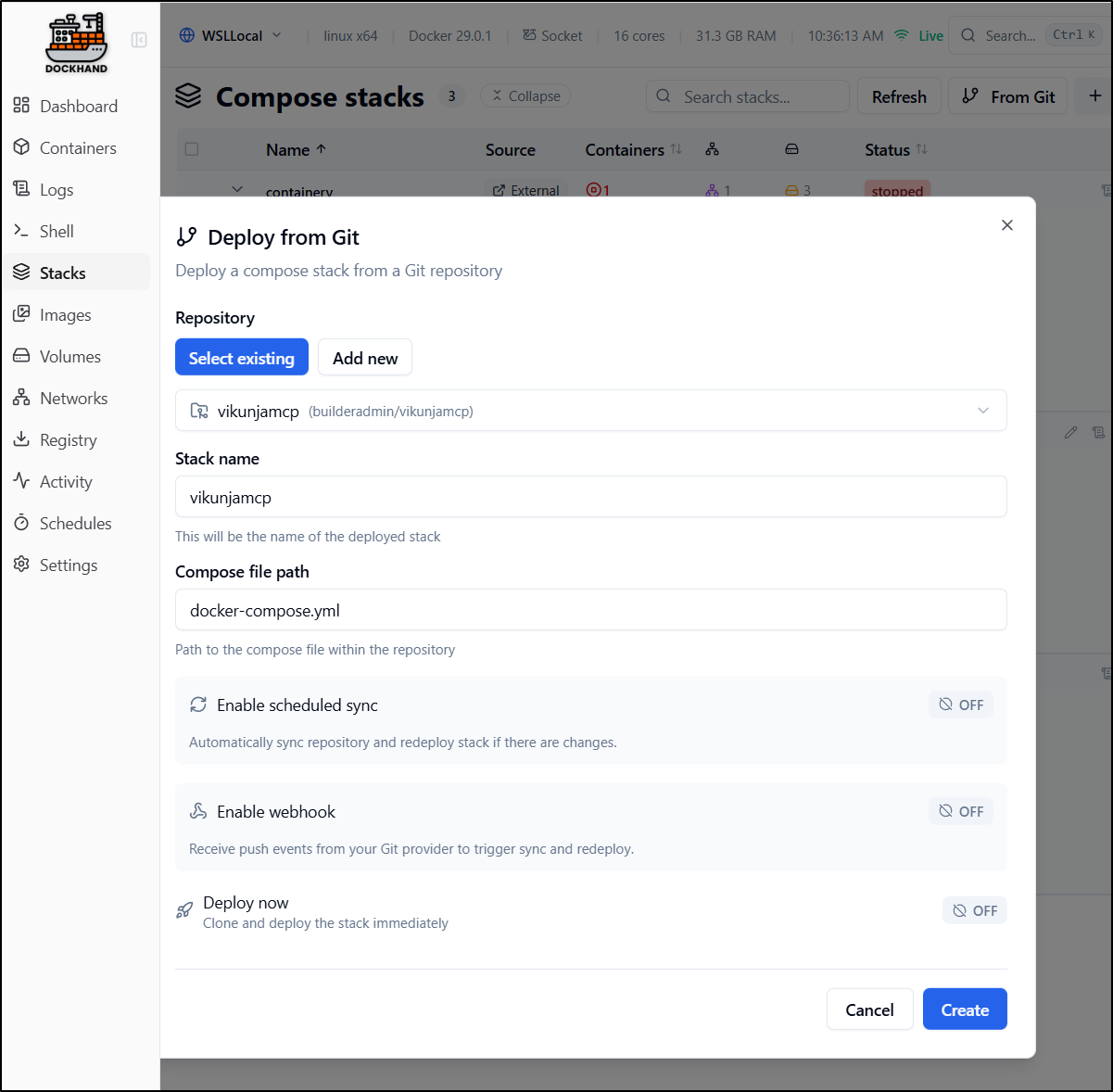Click the Stack name input field
The width and height of the screenshot is (1113, 1092).
pyautogui.click(x=590, y=498)
